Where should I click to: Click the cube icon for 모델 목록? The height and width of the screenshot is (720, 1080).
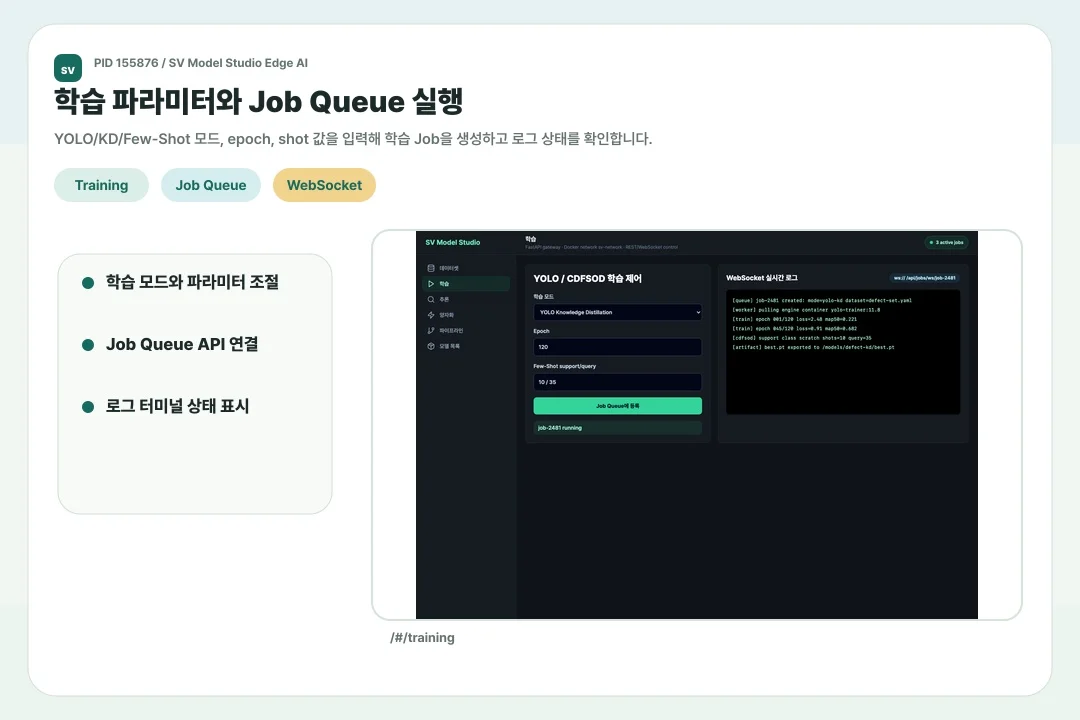point(431,346)
